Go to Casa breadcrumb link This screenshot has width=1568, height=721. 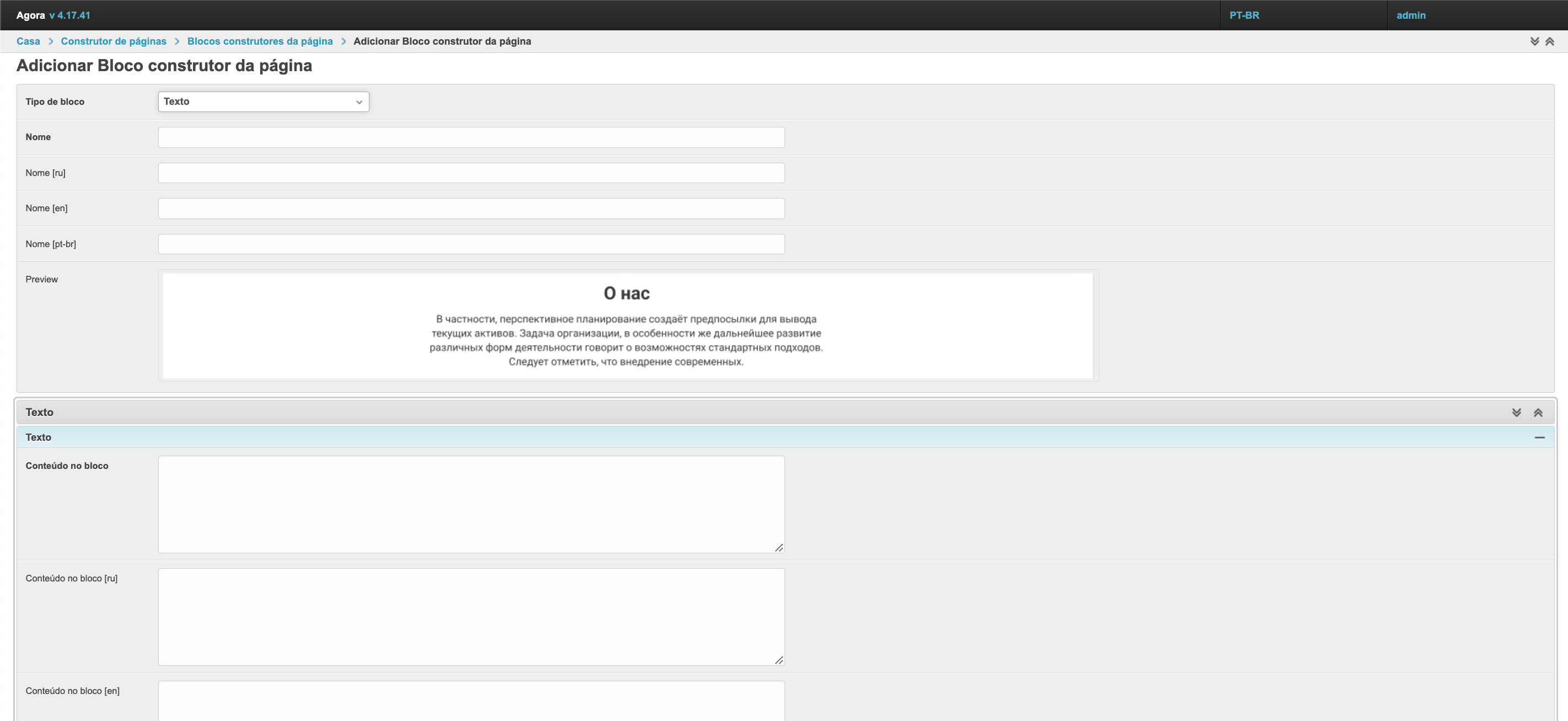pyautogui.click(x=28, y=41)
